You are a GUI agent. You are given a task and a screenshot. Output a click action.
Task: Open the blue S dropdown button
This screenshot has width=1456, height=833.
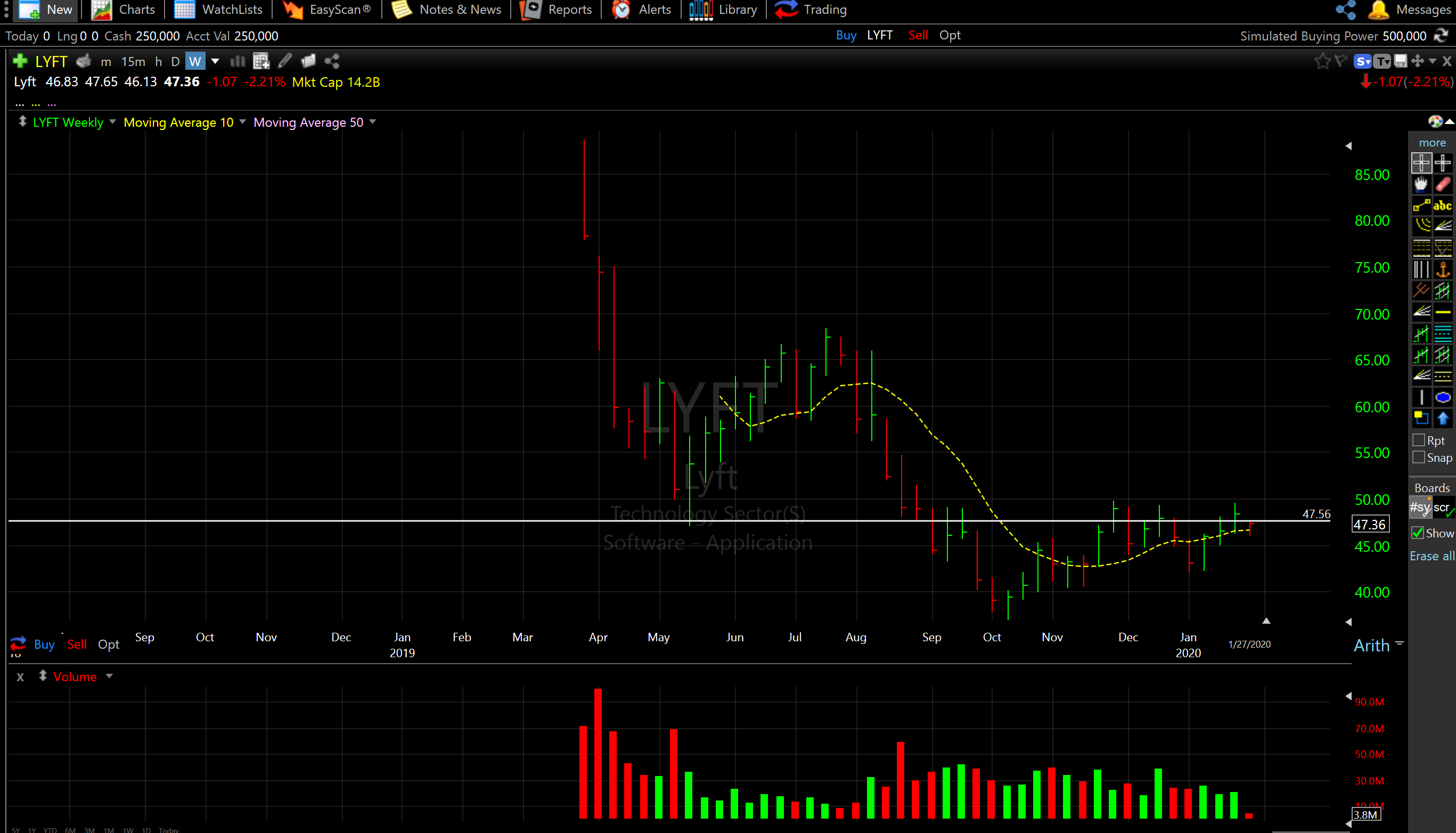tap(1363, 61)
